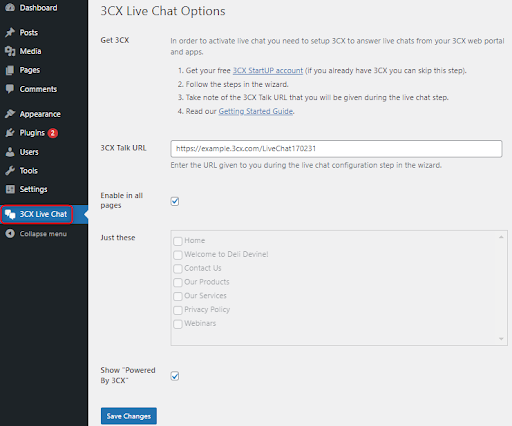Click the pages list scroll up arrow
The image size is (512, 426).
pos(501,237)
